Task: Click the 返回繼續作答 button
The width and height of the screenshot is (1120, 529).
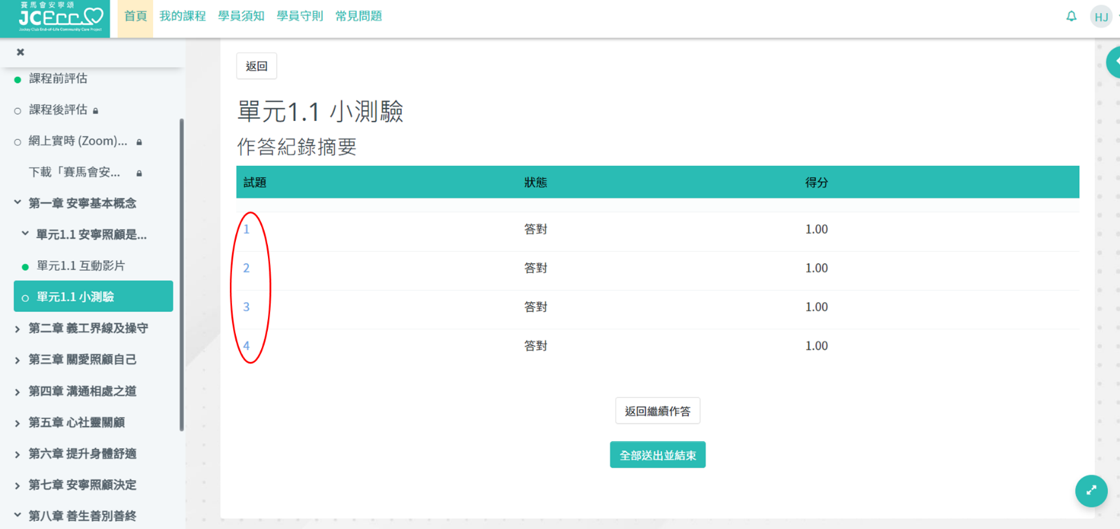Action: pyautogui.click(x=657, y=411)
